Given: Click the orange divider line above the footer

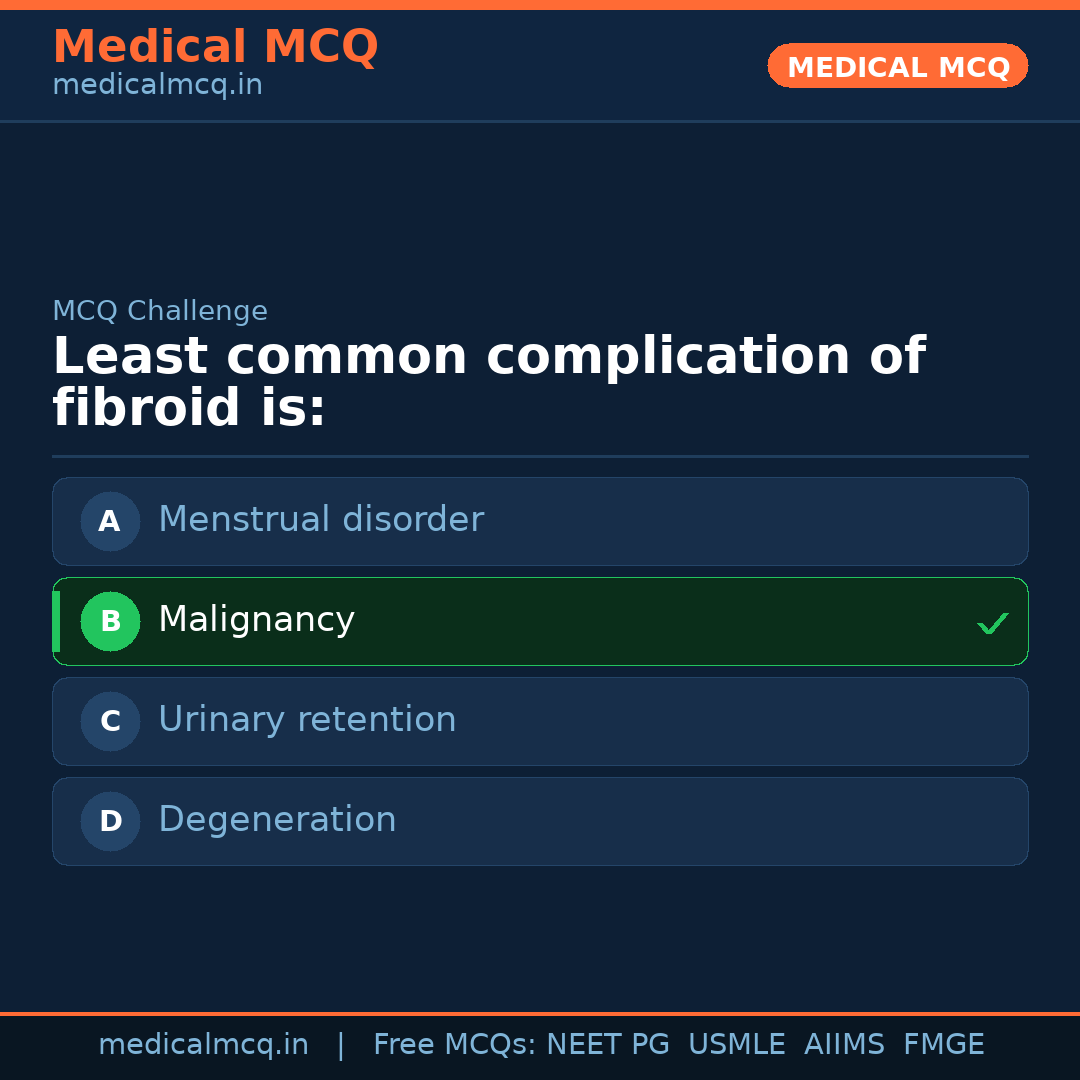Looking at the screenshot, I should (x=540, y=1012).
